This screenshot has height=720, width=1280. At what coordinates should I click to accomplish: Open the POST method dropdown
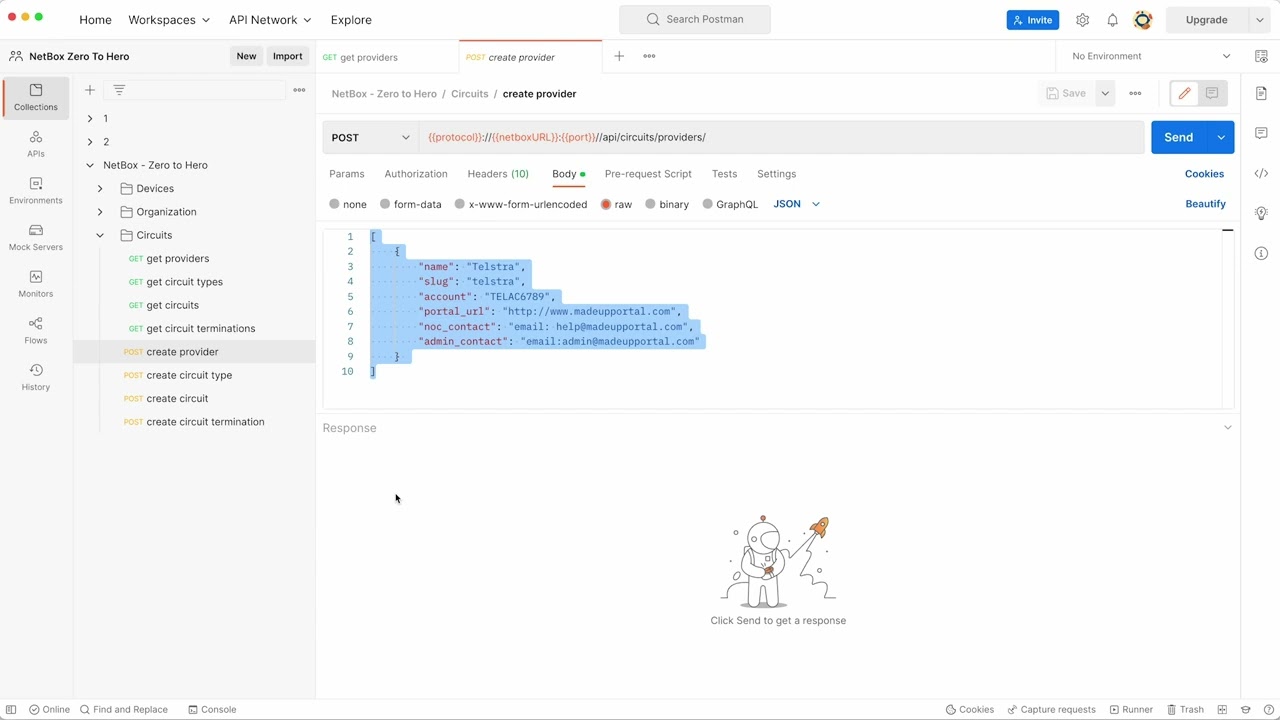(x=371, y=137)
